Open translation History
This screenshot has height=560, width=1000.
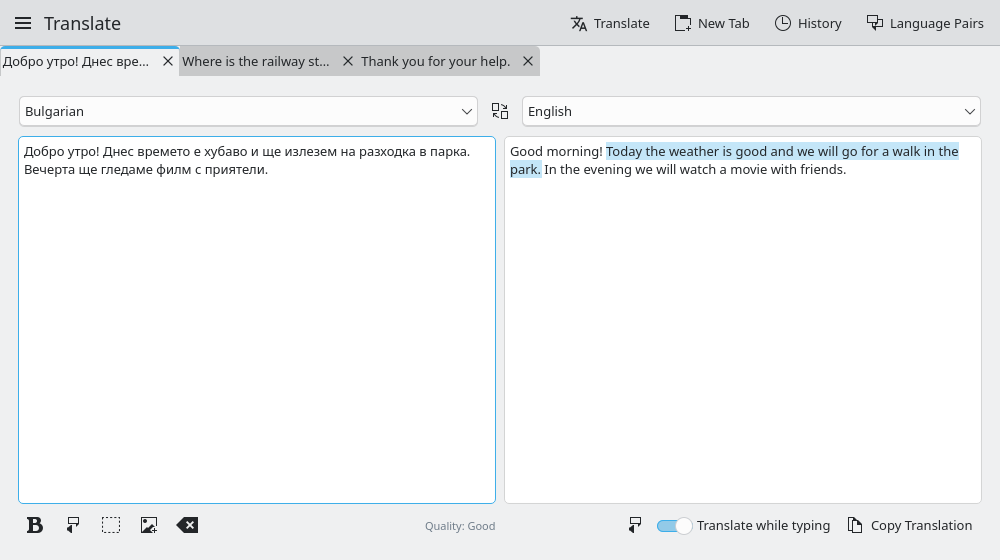(x=808, y=24)
